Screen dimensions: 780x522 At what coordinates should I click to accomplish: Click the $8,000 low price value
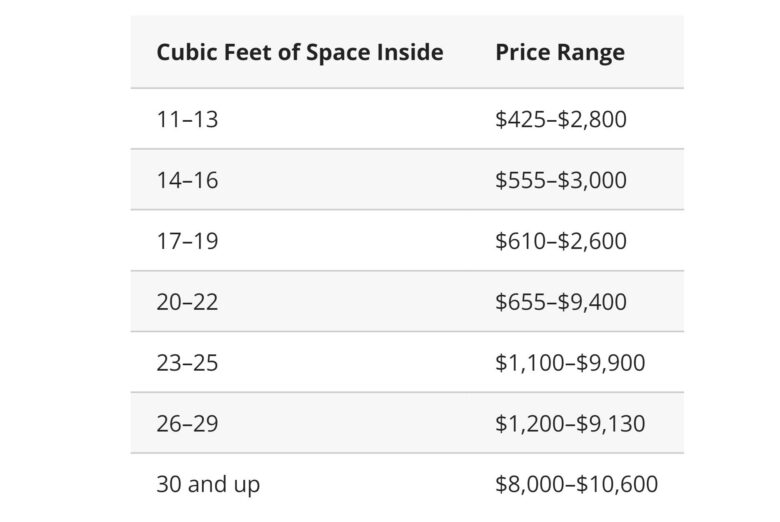click(x=525, y=485)
